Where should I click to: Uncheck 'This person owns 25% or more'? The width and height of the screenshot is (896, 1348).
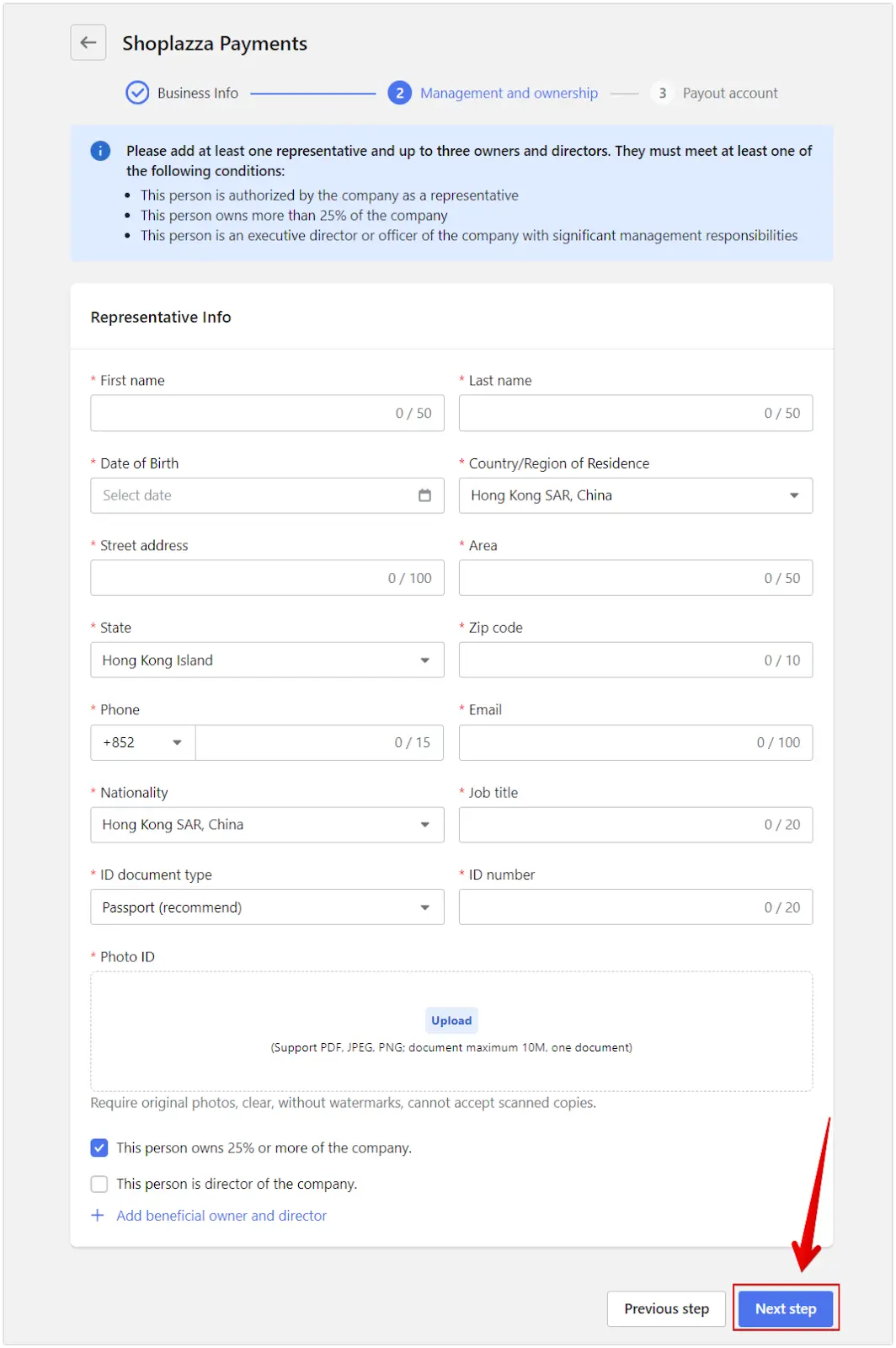[99, 1147]
